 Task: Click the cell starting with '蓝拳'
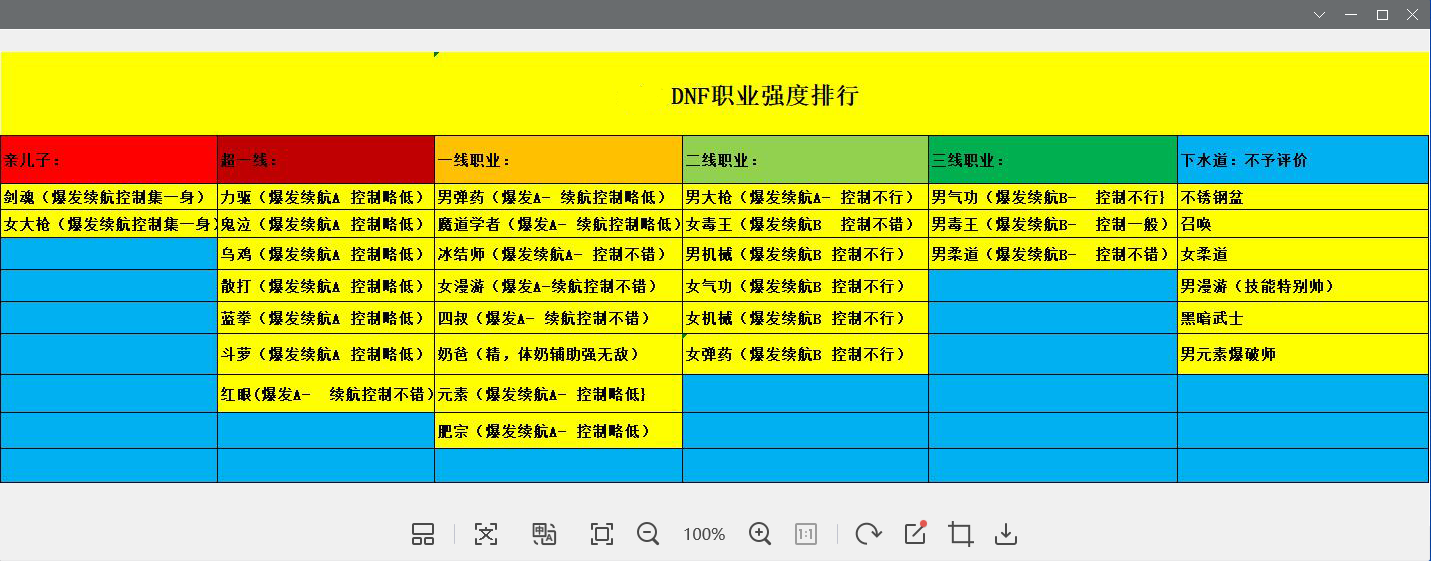pyautogui.click(x=326, y=318)
